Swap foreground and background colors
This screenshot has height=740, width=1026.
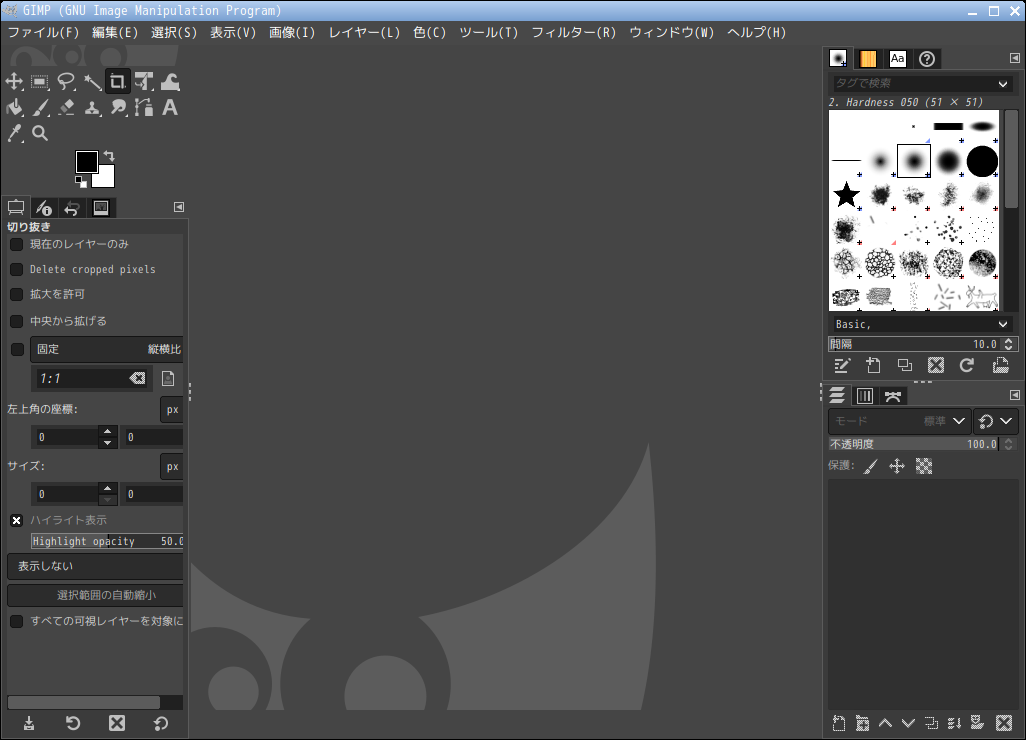[x=109, y=156]
